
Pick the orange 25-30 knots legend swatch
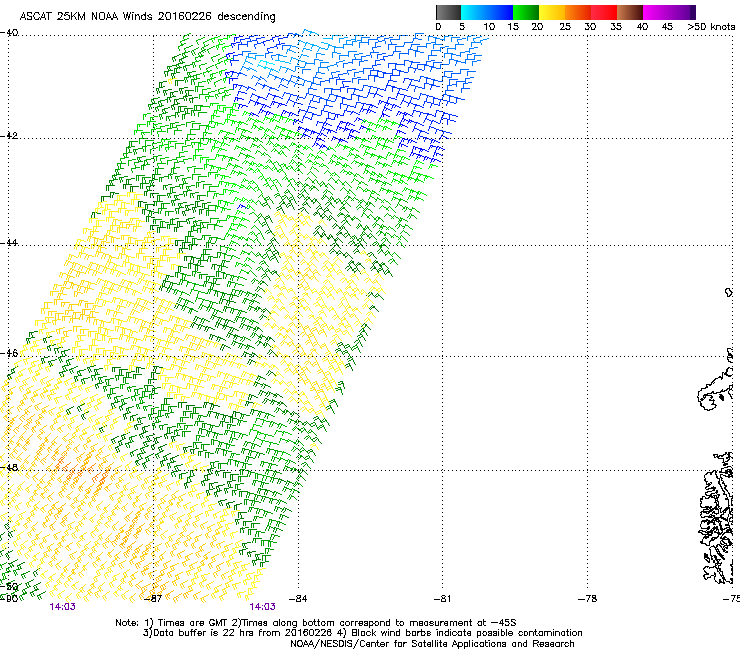pyautogui.click(x=578, y=12)
